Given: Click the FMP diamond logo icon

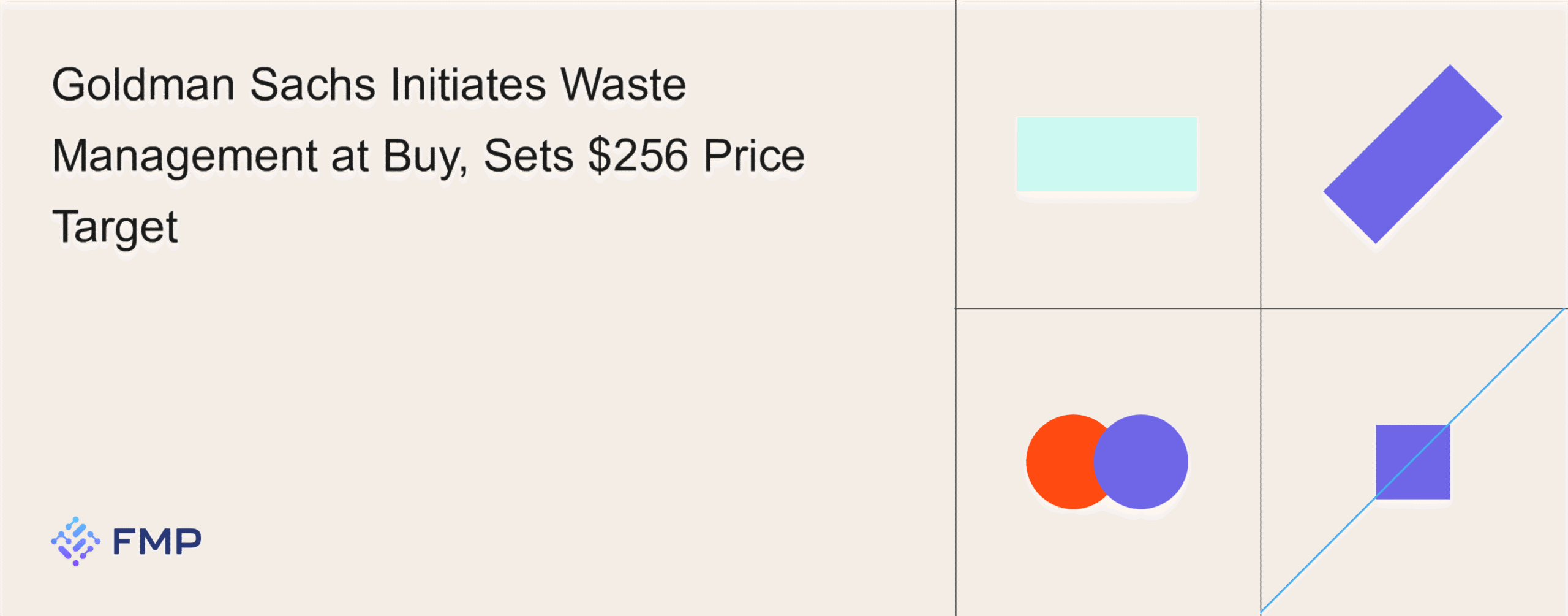Looking at the screenshot, I should [x=75, y=541].
